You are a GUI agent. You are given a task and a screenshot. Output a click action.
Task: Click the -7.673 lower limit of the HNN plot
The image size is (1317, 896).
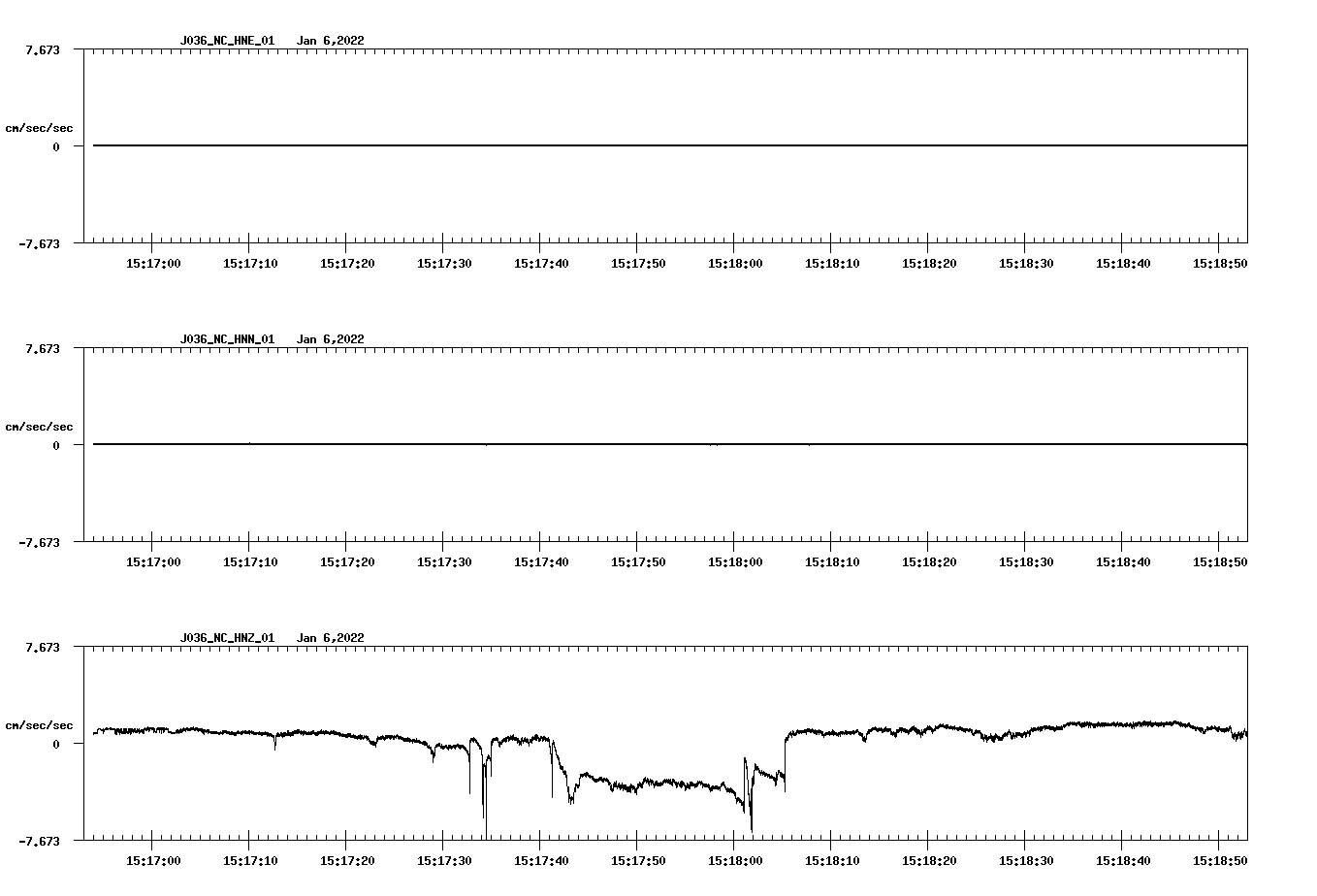40,542
